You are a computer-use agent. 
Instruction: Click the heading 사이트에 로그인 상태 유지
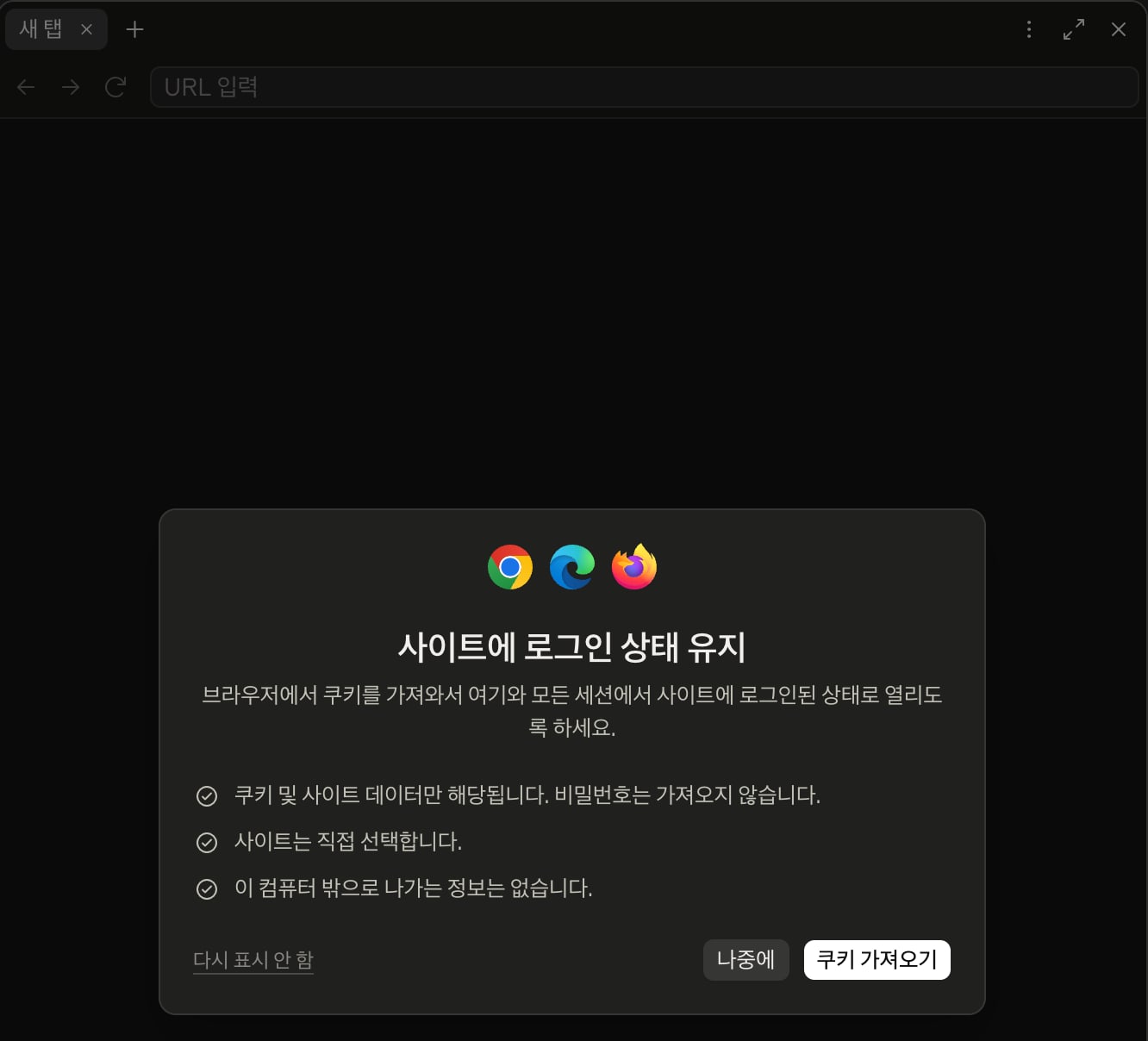tap(572, 647)
